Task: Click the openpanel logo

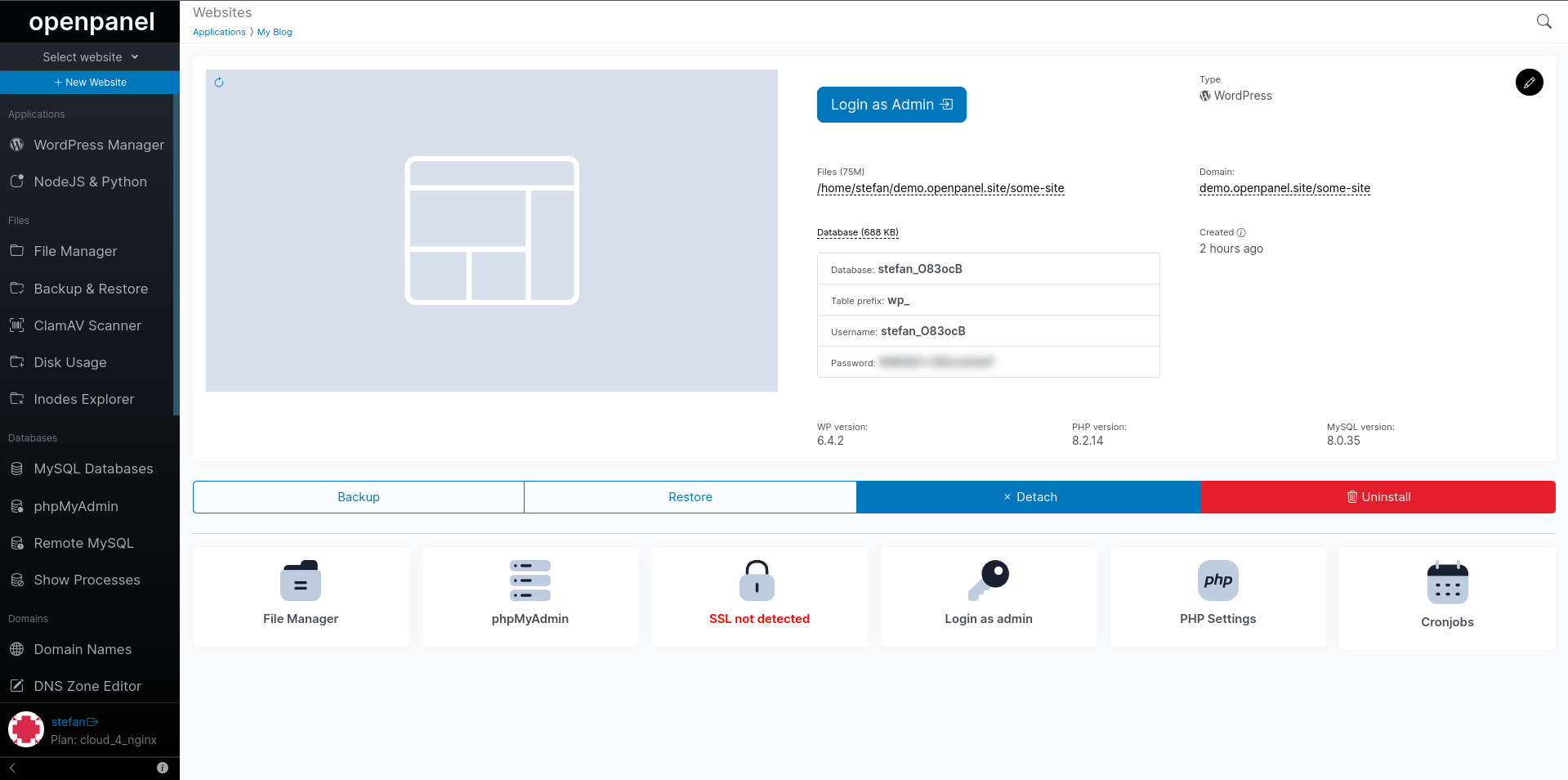Action: pos(92,21)
